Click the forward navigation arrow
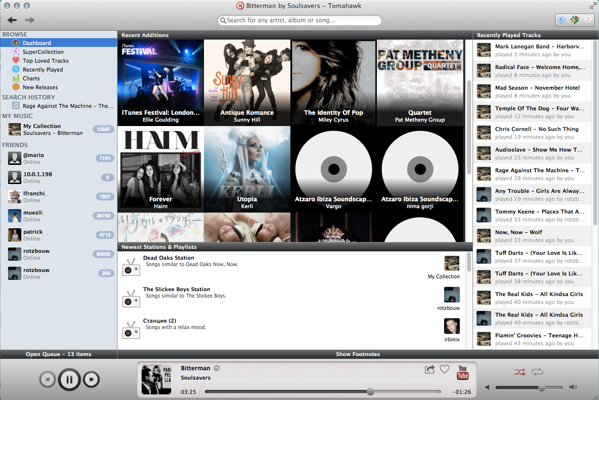This screenshot has width=599, height=450. (29, 20)
